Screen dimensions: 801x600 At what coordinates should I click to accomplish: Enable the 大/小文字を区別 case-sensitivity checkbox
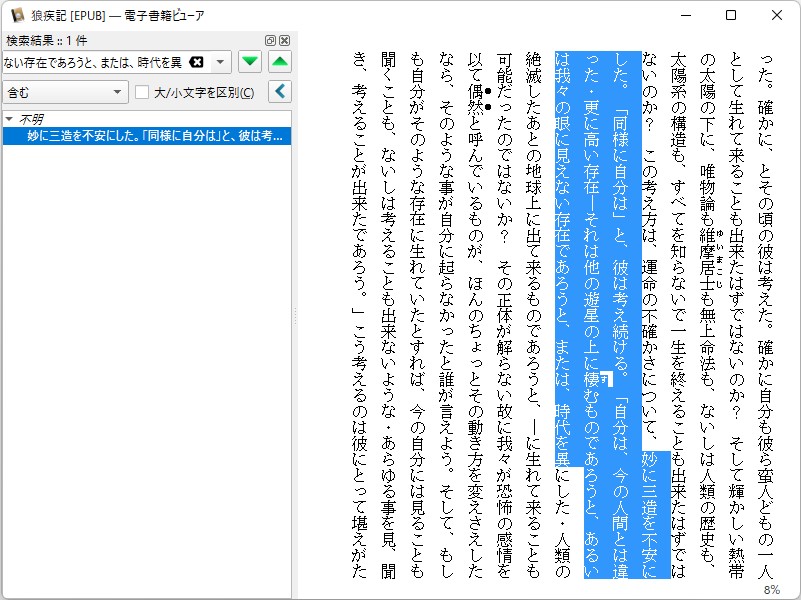click(x=141, y=91)
